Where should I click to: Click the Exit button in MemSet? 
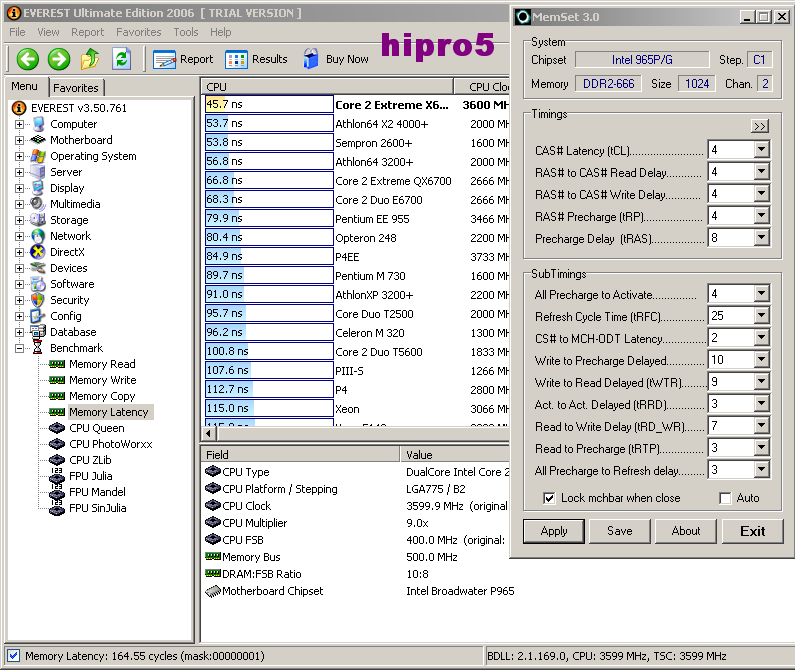(752, 531)
